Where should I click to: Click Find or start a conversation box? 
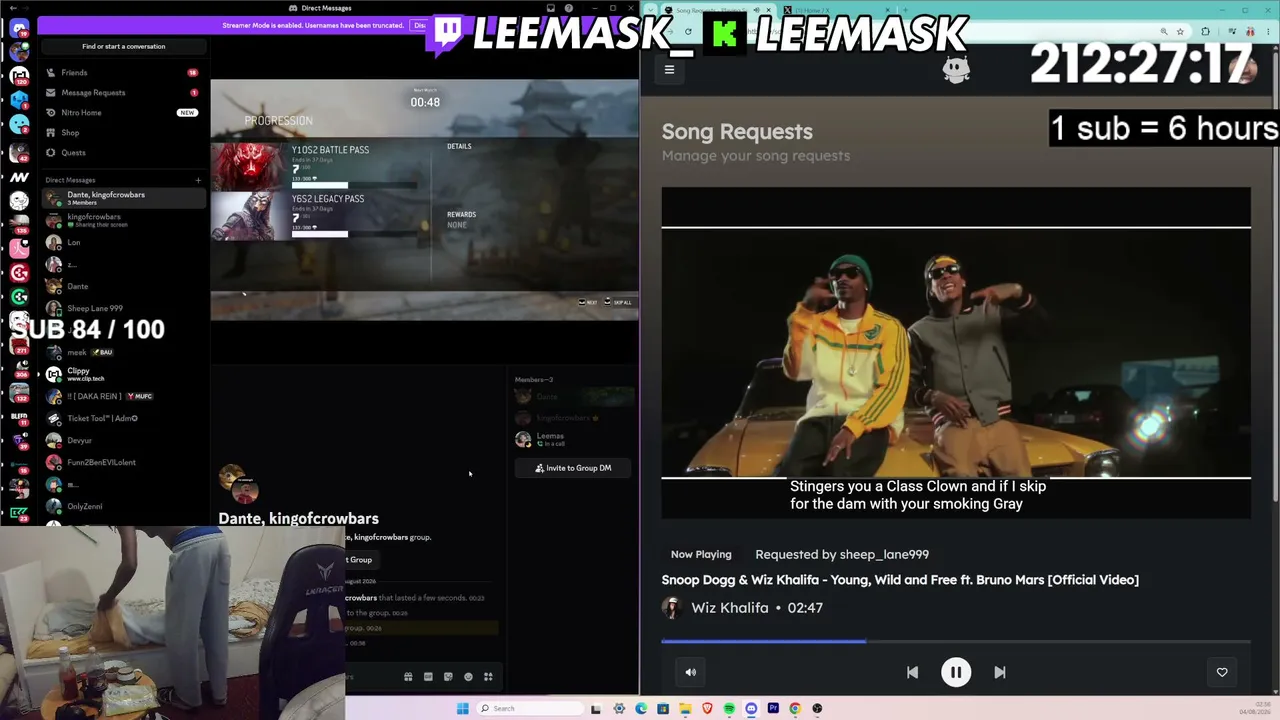pos(124,46)
